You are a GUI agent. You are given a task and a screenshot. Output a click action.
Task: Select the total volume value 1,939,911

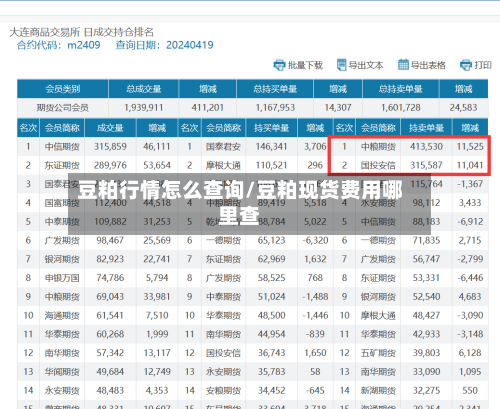point(144,108)
